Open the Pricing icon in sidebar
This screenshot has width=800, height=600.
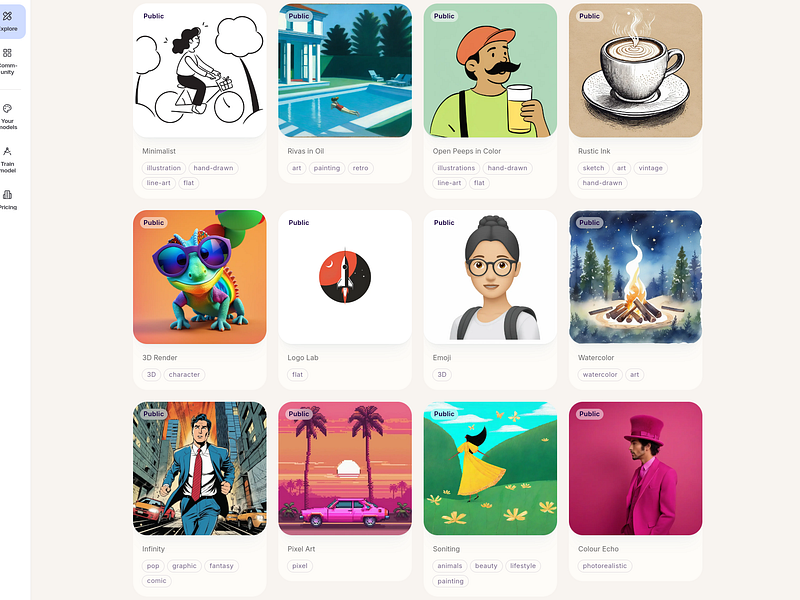click(x=7, y=195)
